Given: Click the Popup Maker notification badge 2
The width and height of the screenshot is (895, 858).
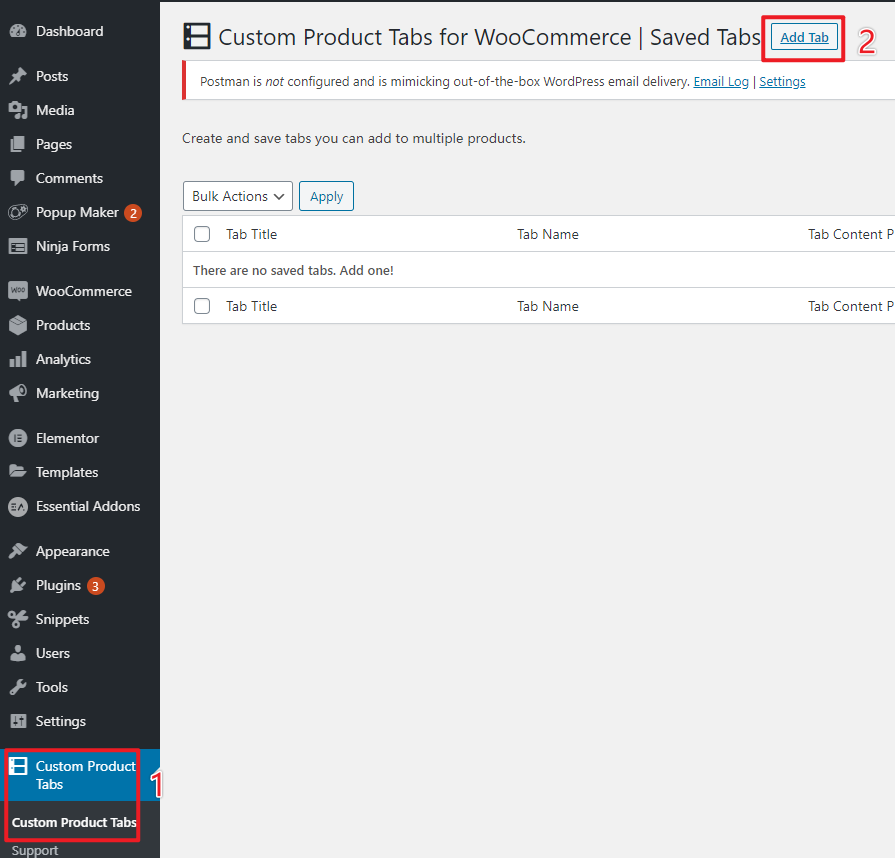Looking at the screenshot, I should (x=133, y=213).
